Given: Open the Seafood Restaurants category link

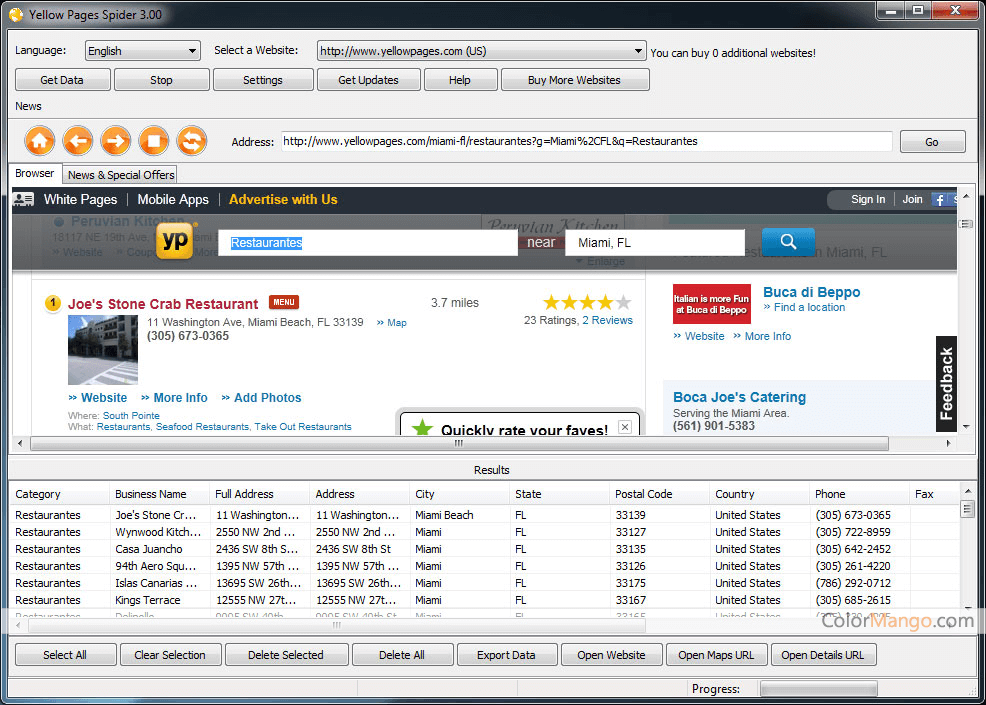Looking at the screenshot, I should [202, 426].
